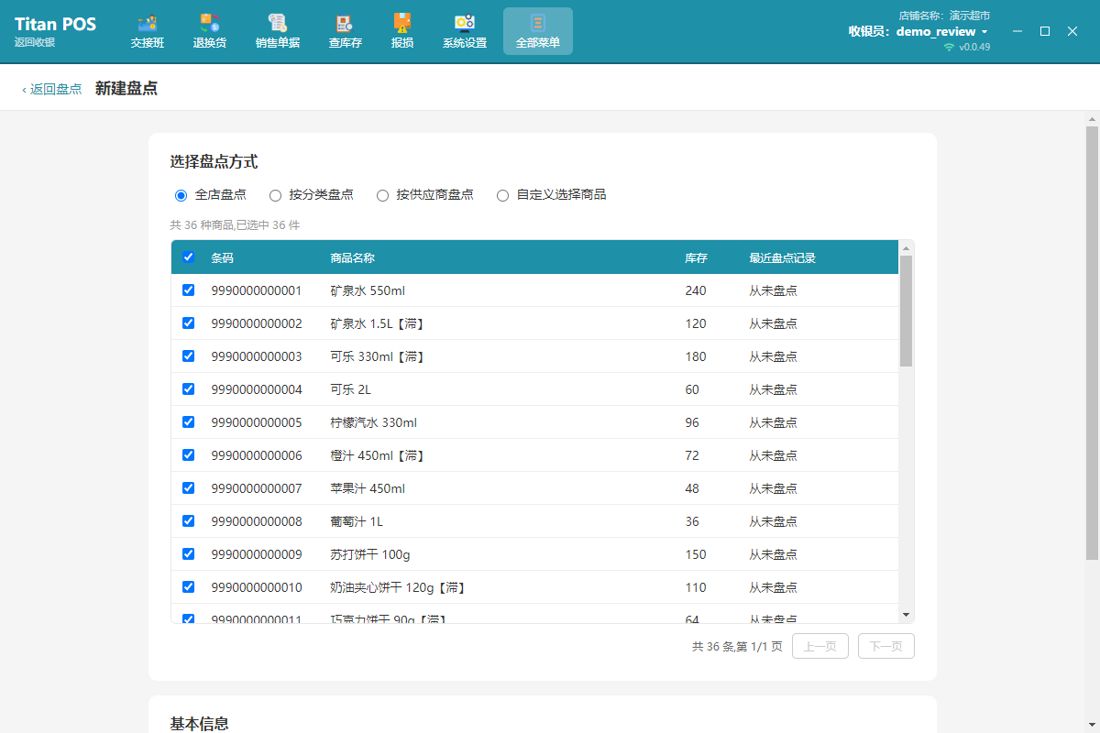1100x733 pixels.
Task: Open the 交接班 shift handover icon
Action: (x=147, y=32)
